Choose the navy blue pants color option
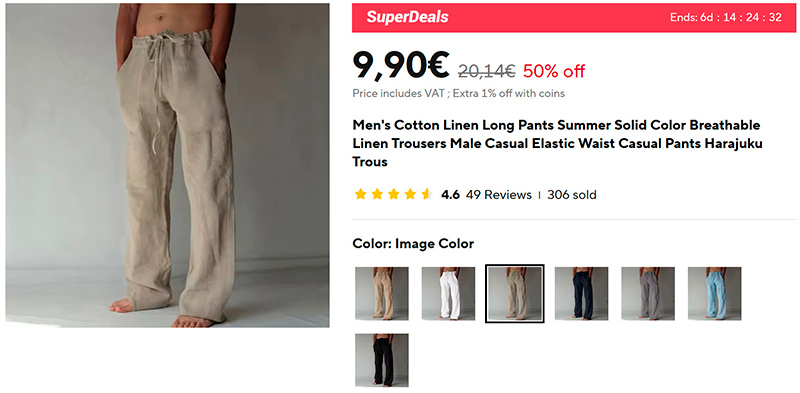 click(x=581, y=293)
